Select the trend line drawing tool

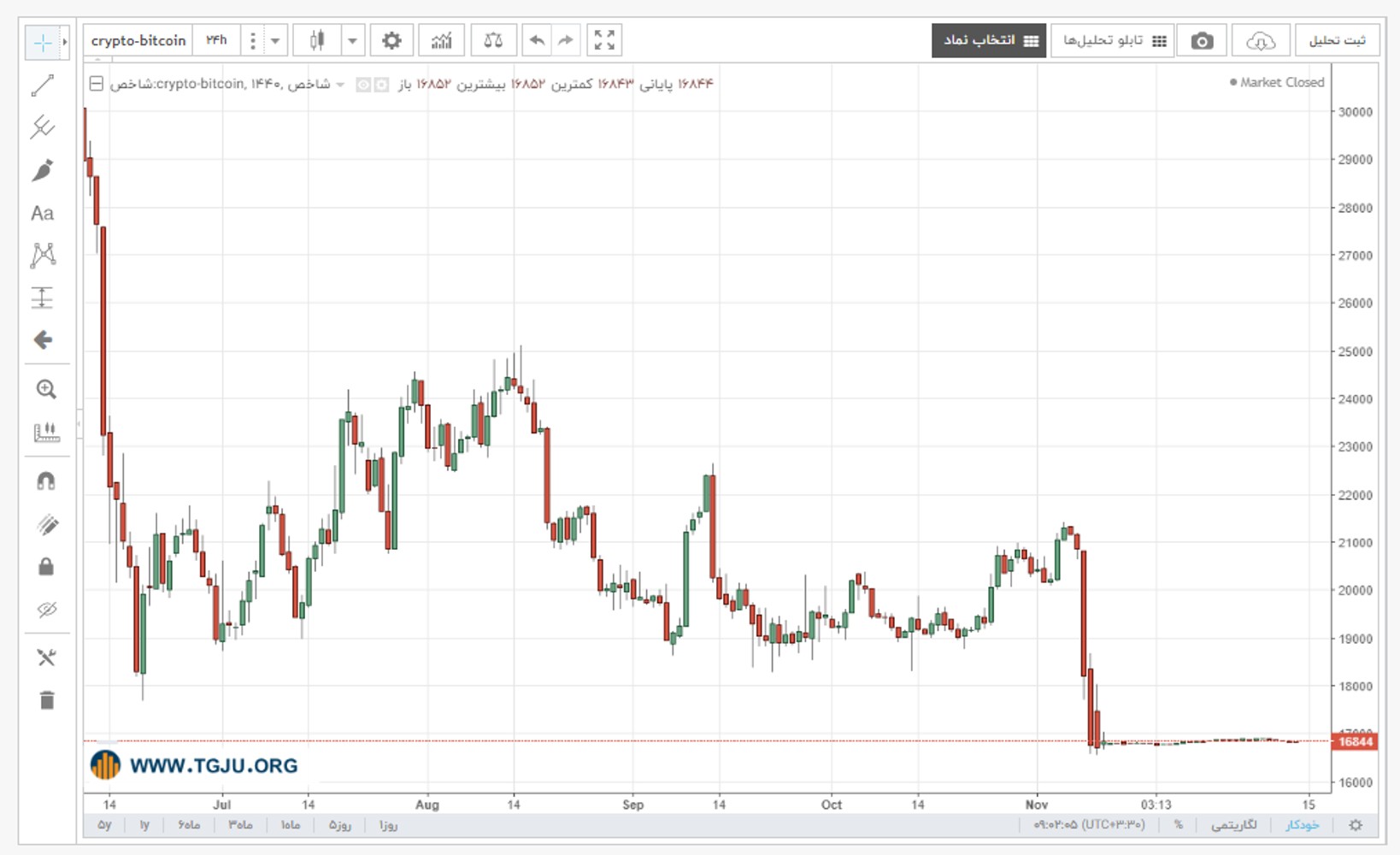coord(43,85)
